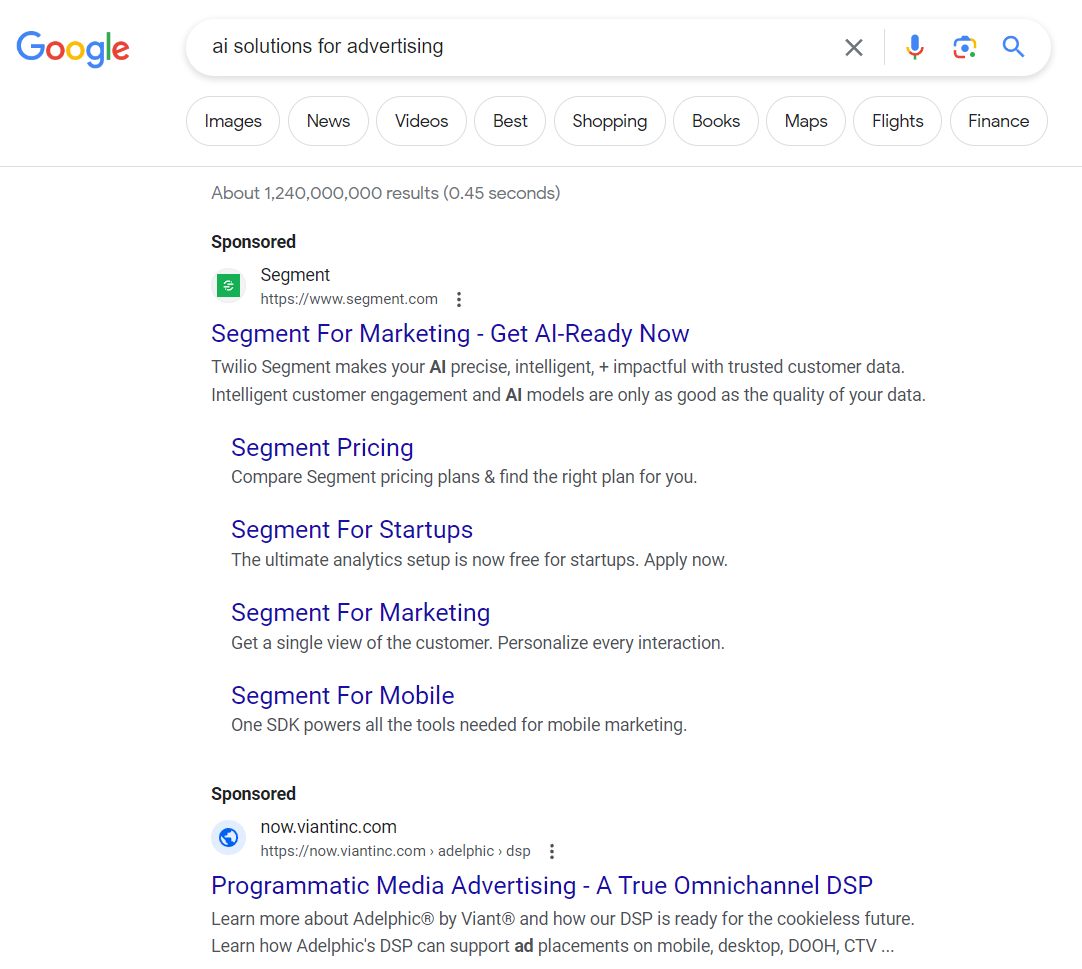The image size is (1082, 969).
Task: Click the globe favicon for now.viantinc.com
Action: click(x=229, y=838)
